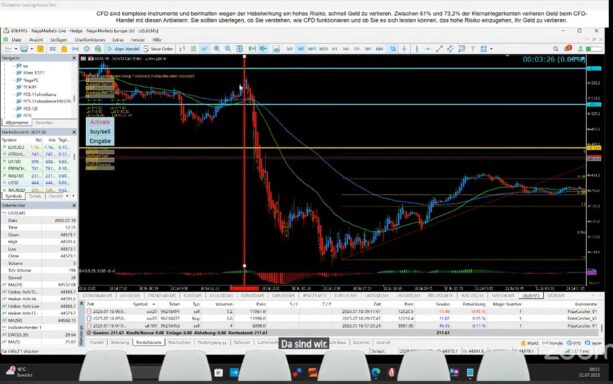This screenshot has height=384, width=613.
Task: Switch chart to line chart icon
Action: (204, 49)
